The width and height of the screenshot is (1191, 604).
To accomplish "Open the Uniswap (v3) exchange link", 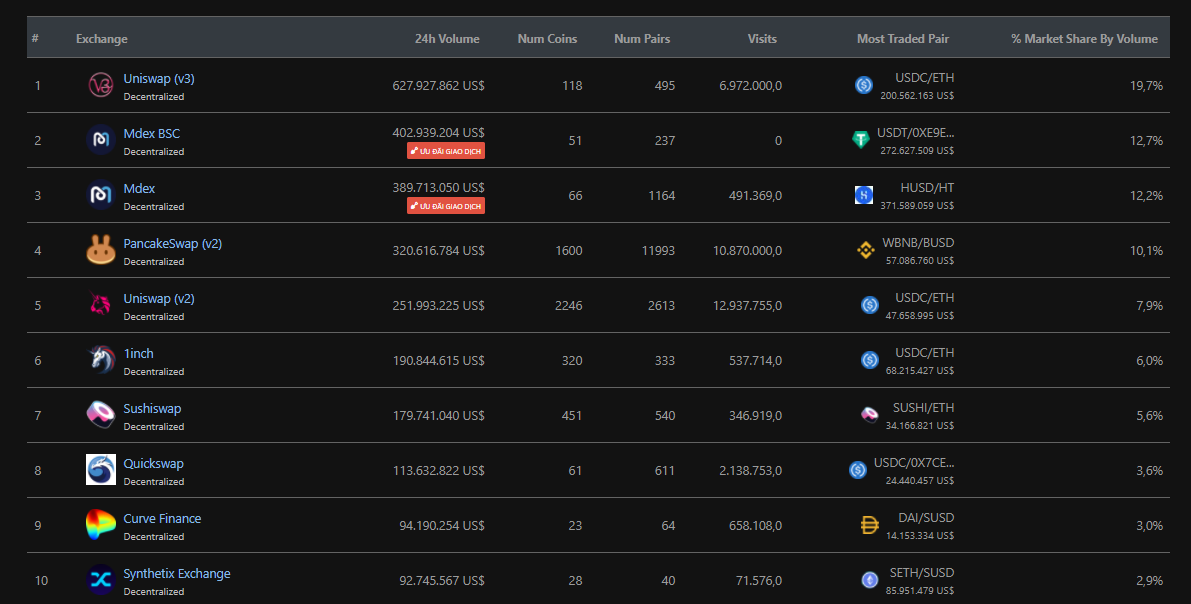I will (x=159, y=79).
